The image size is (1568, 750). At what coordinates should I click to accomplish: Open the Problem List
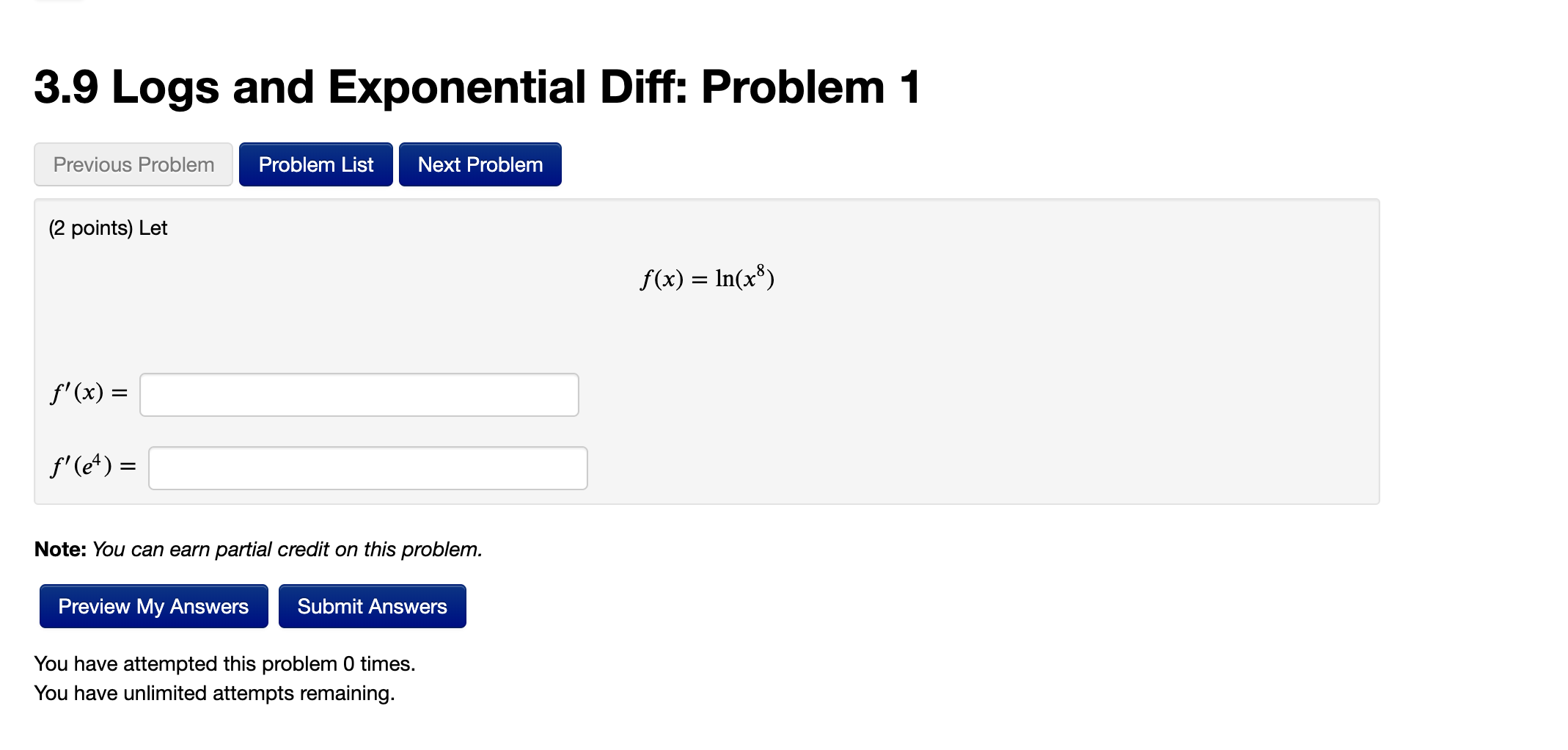[315, 164]
